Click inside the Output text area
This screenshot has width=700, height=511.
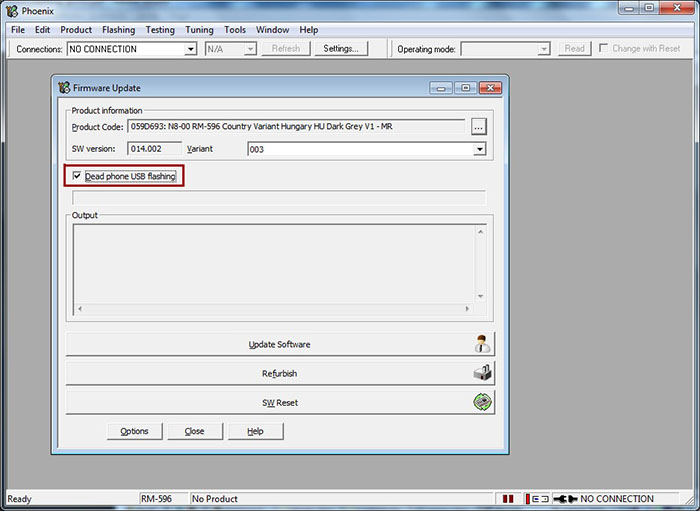coord(274,264)
